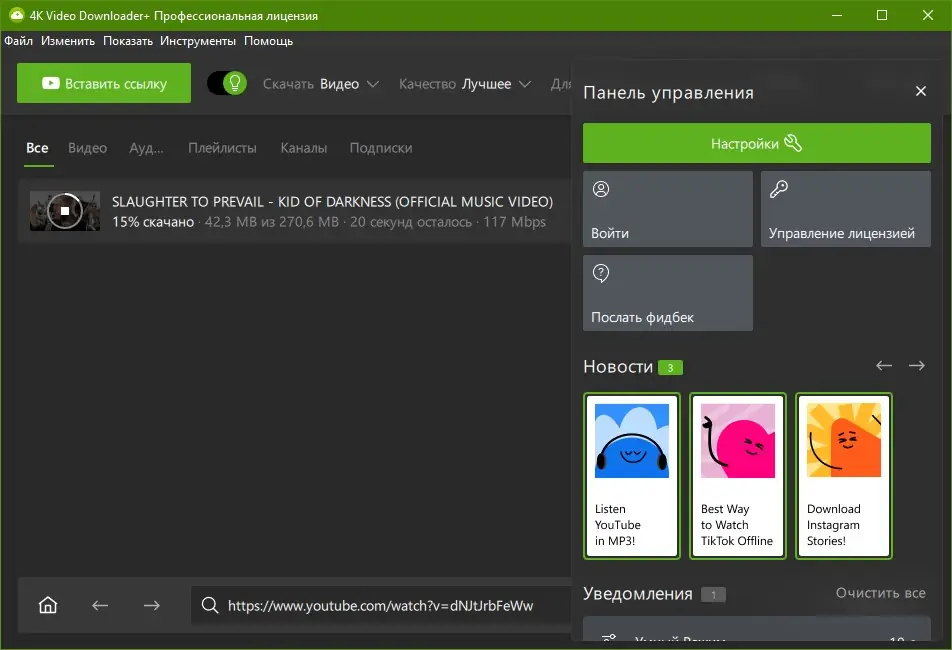Open the Listen YouTube in MP3 news card

click(x=632, y=476)
